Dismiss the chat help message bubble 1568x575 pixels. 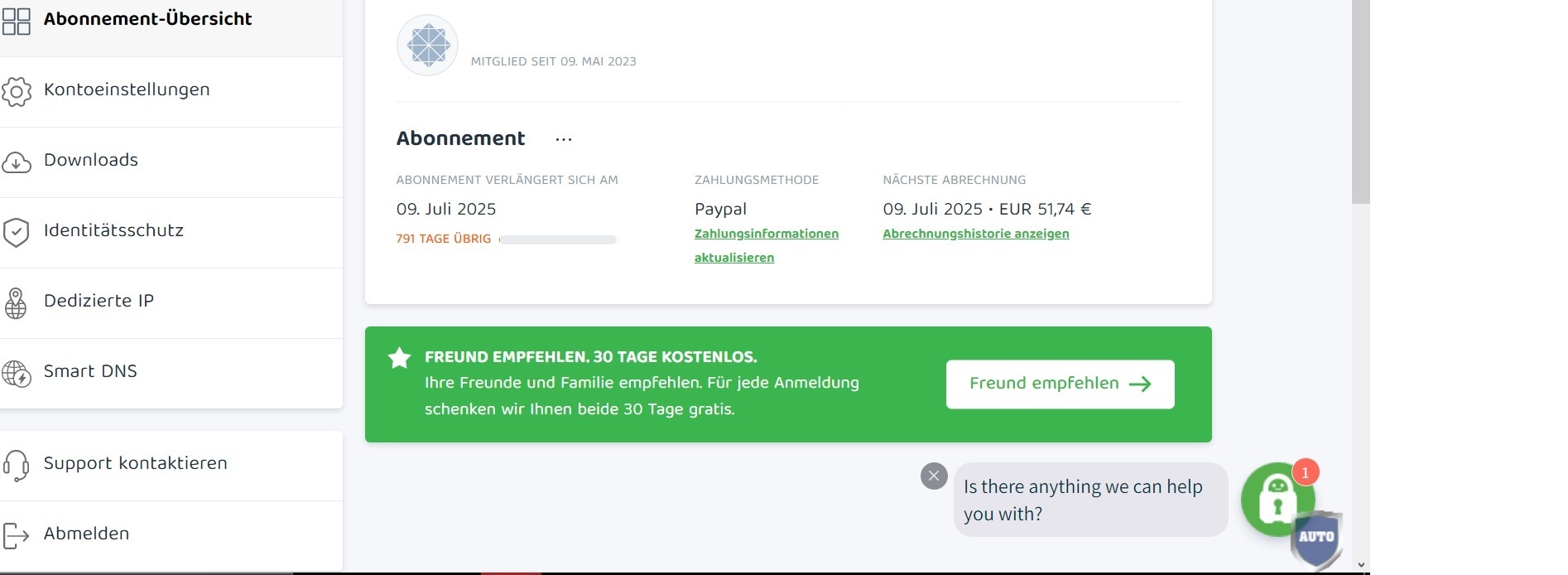point(934,476)
